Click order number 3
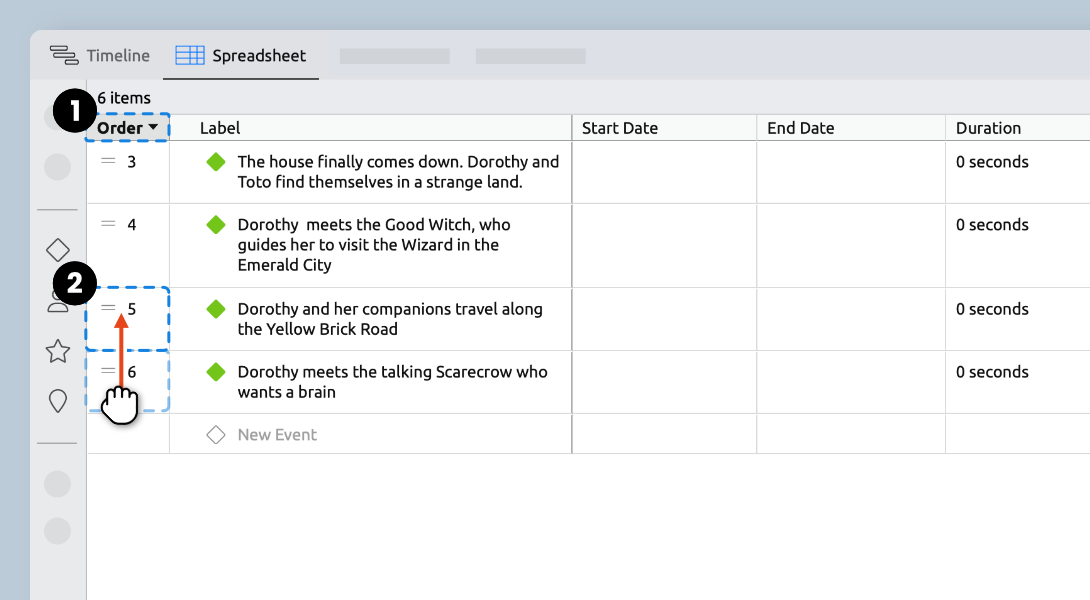The image size is (1090, 600). click(x=131, y=162)
